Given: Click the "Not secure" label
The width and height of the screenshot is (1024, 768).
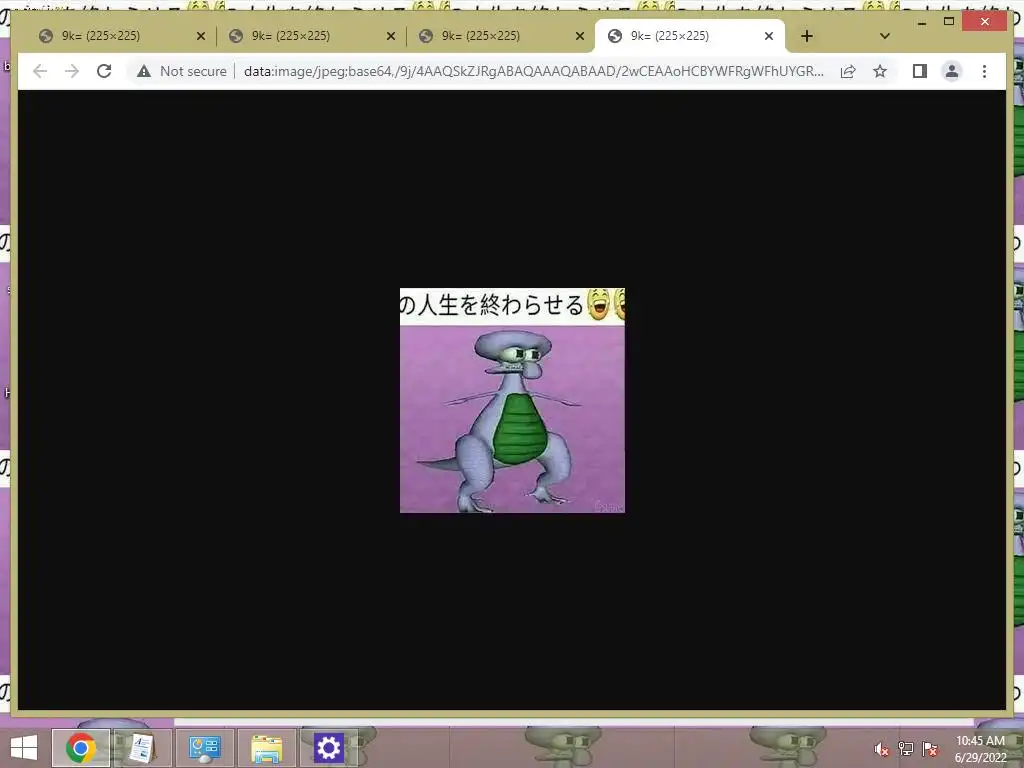Looking at the screenshot, I should (193, 71).
